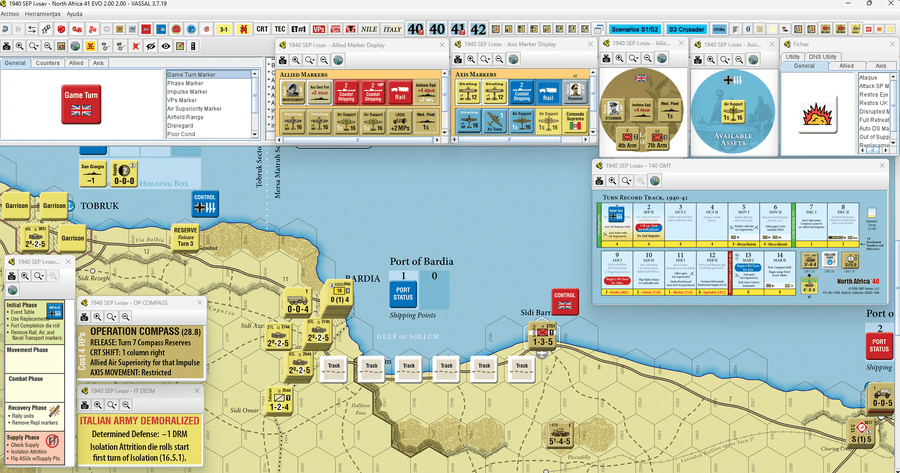Screen dimensions: 900x473
Task: Open the TEC chart button
Action: tap(280, 29)
